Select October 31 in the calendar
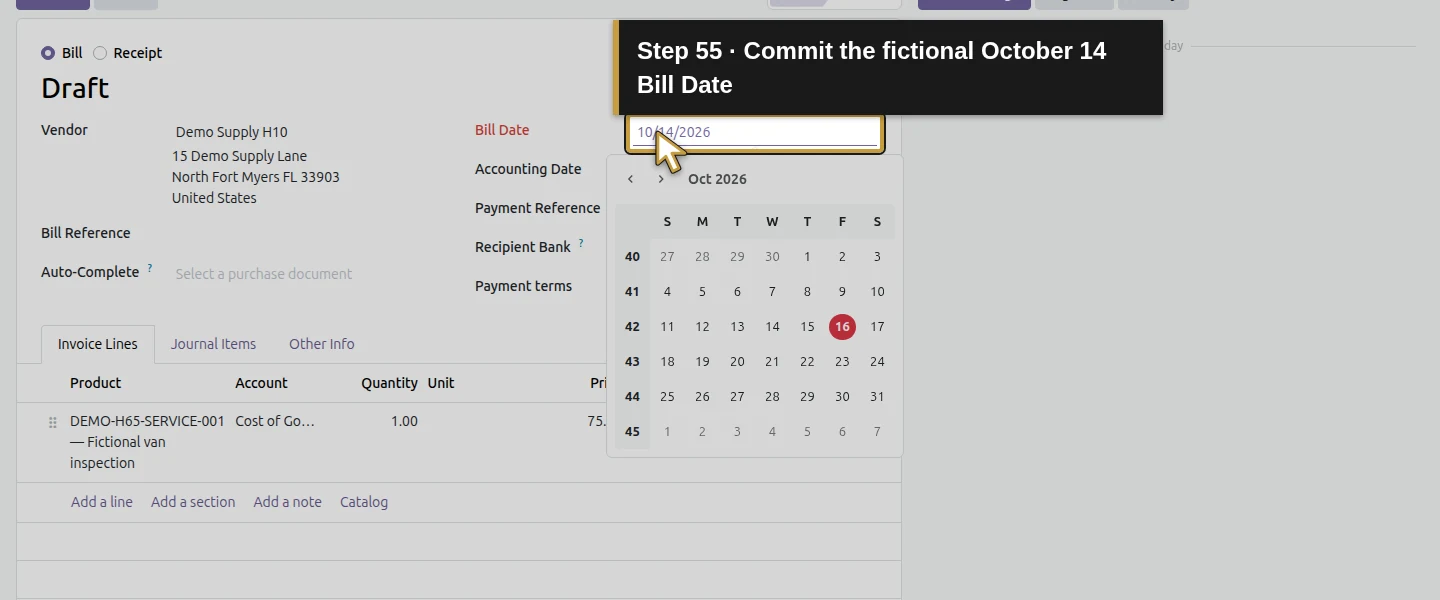The height and width of the screenshot is (600, 1440). 877,397
